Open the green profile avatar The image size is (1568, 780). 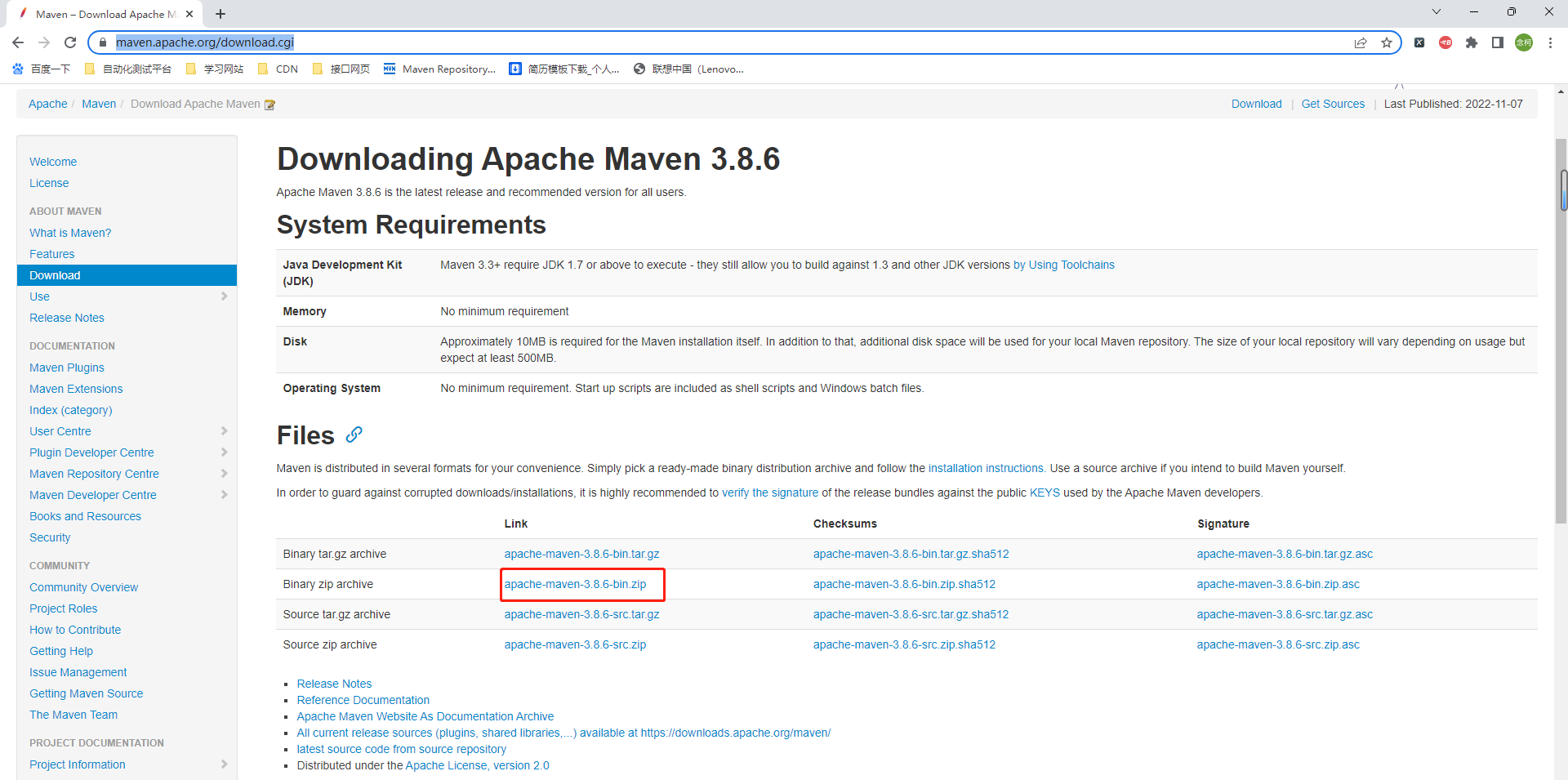(x=1524, y=42)
